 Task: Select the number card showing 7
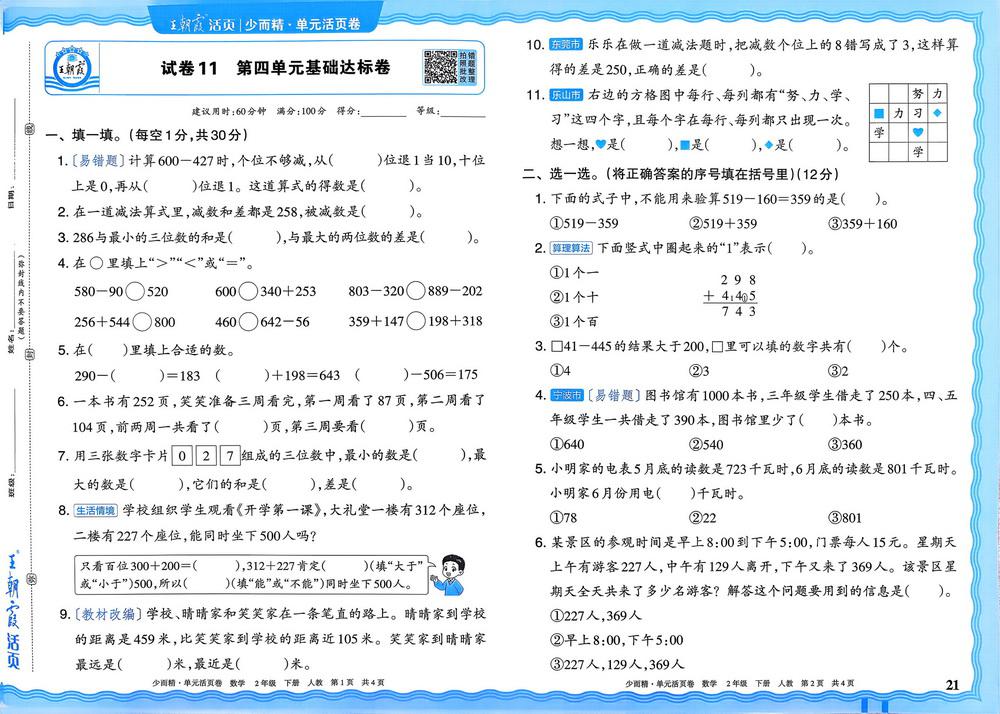(x=229, y=456)
